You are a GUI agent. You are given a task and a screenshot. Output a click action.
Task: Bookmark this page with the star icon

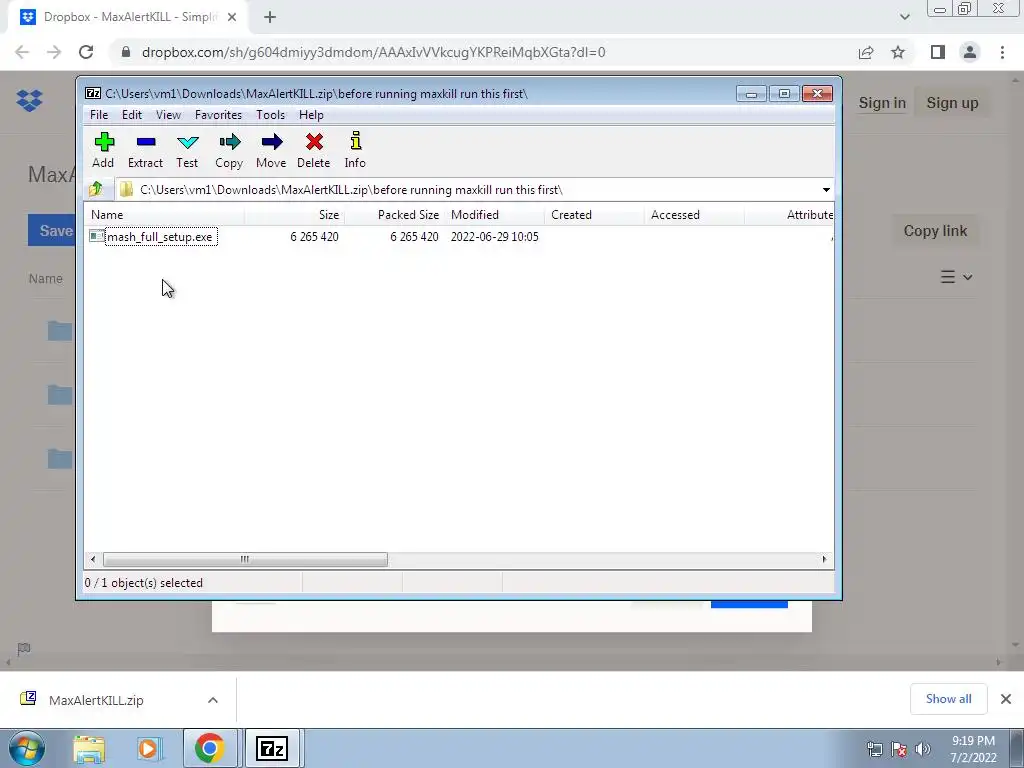[898, 52]
